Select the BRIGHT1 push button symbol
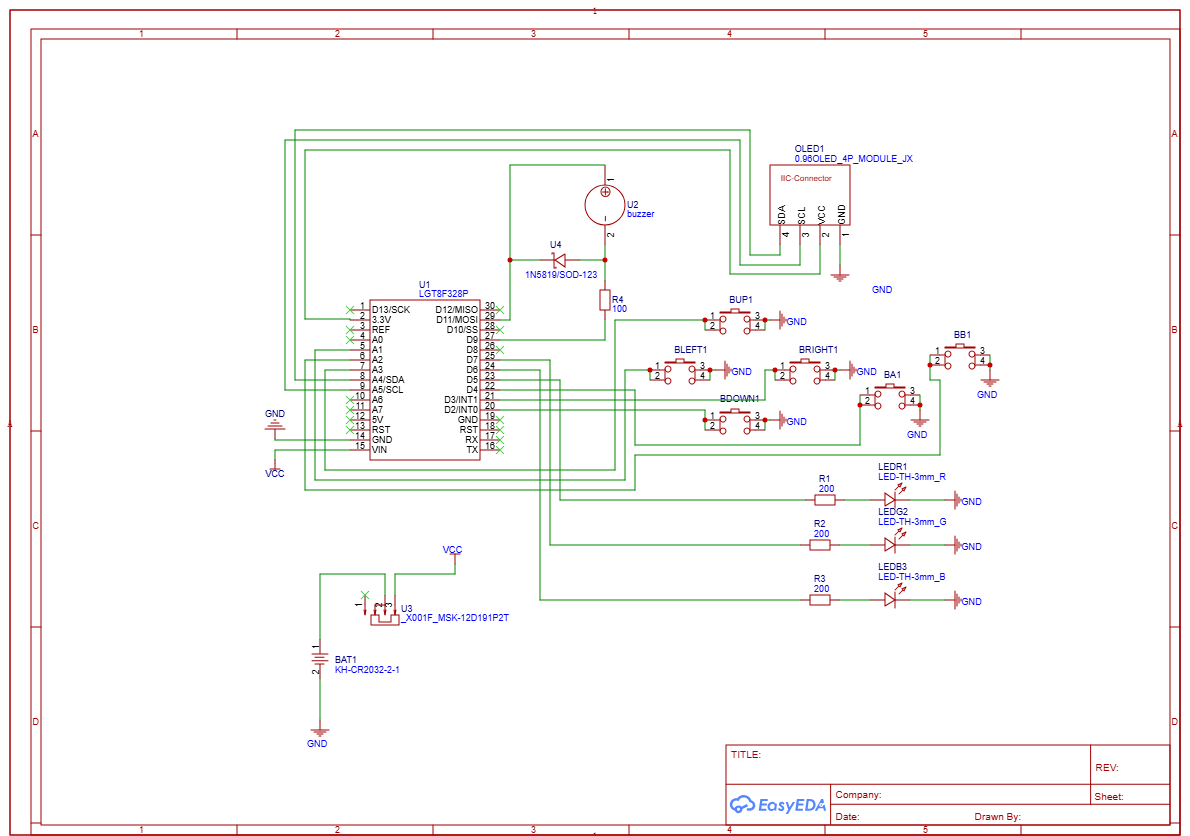1190x836 pixels. (804, 370)
